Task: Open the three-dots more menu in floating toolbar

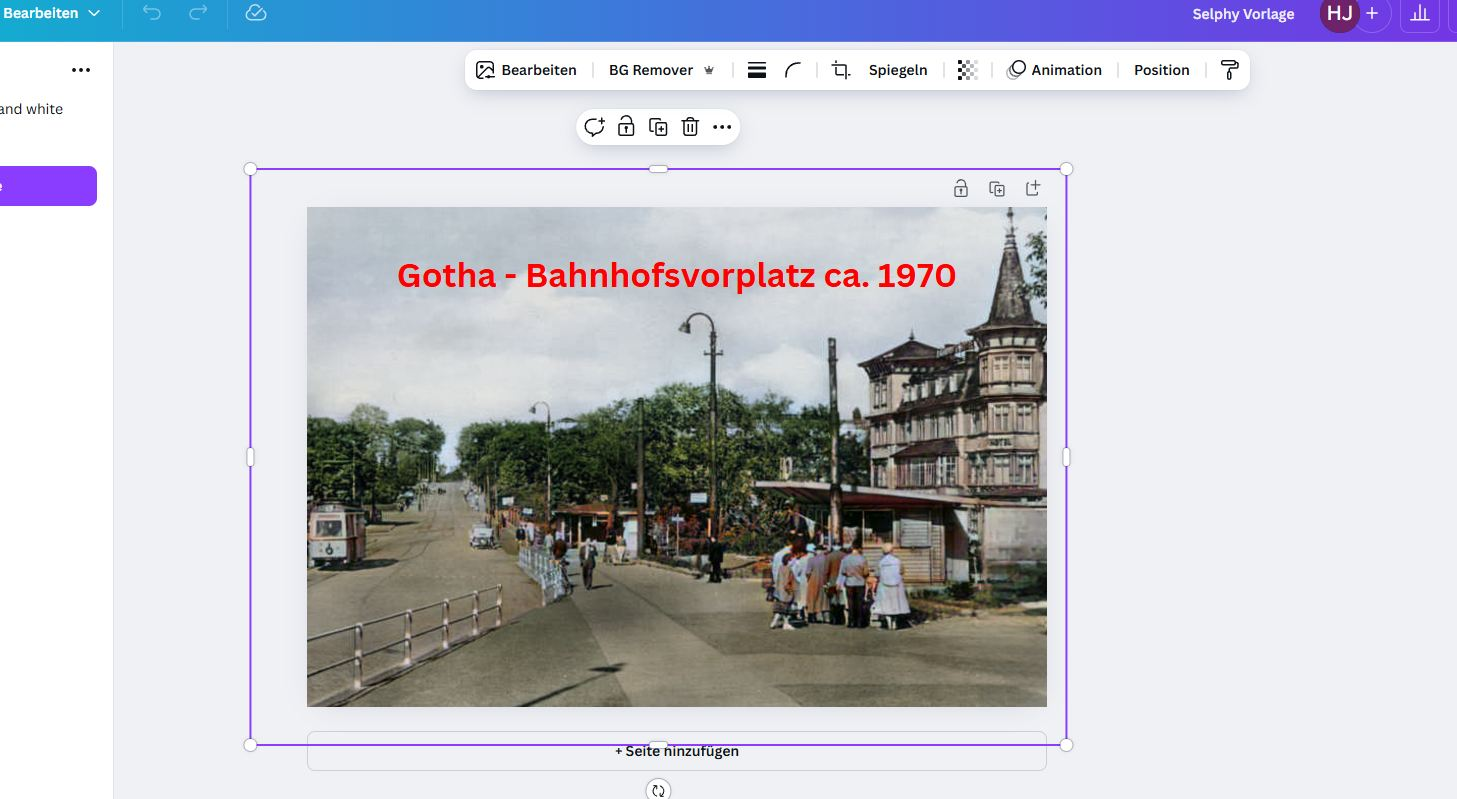Action: [x=722, y=127]
